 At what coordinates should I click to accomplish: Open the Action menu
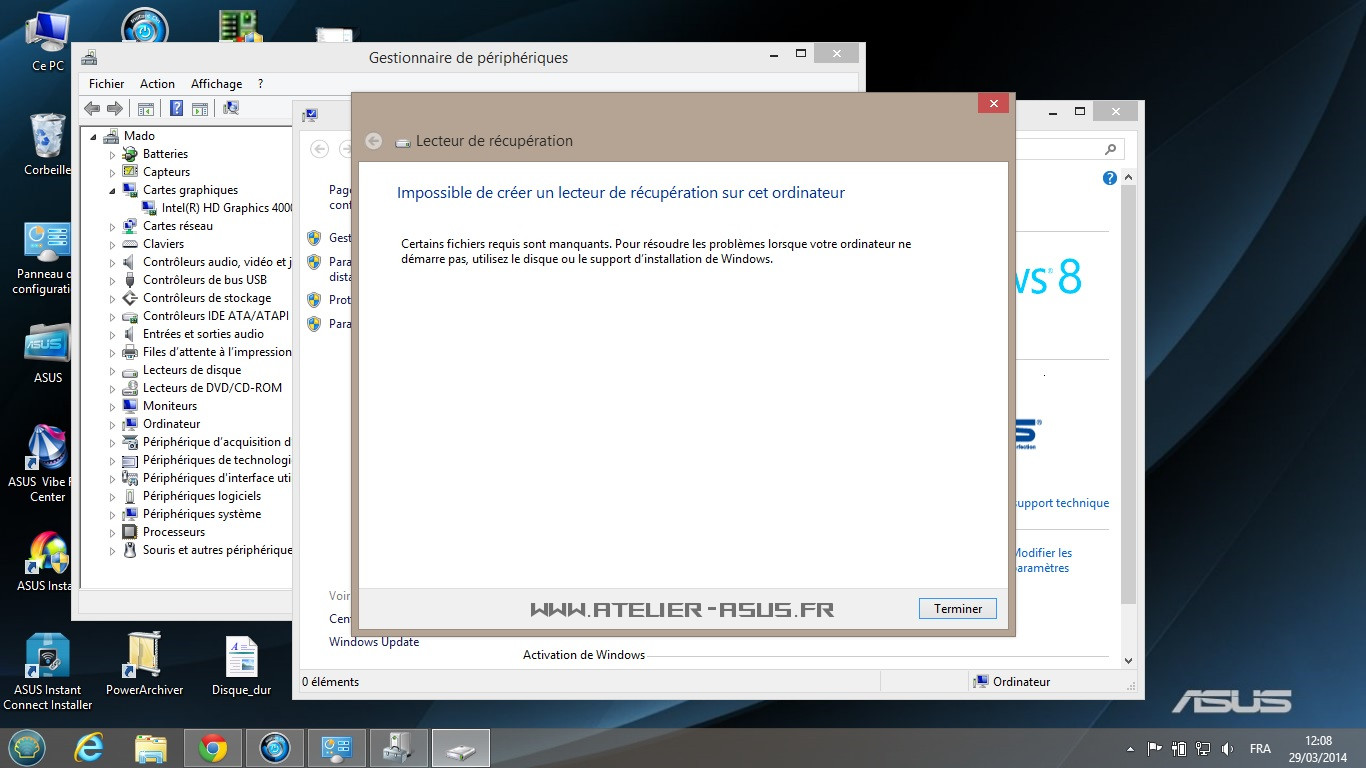coord(157,84)
